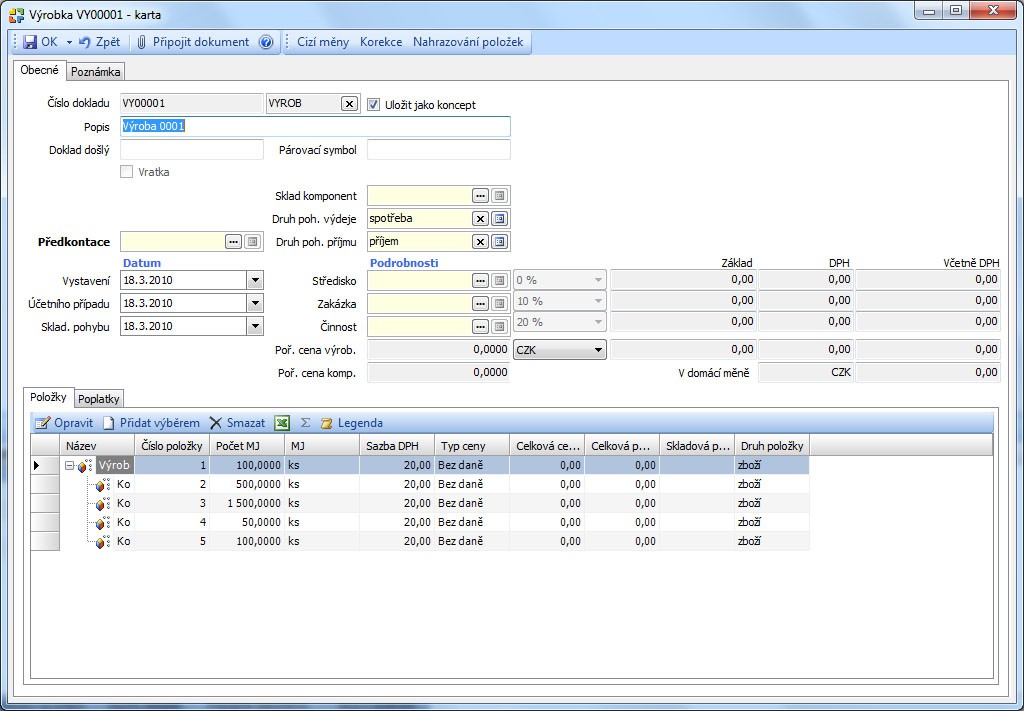Click the Excel export icon in items toolbar
Image resolution: width=1024 pixels, height=711 pixels.
pos(281,423)
